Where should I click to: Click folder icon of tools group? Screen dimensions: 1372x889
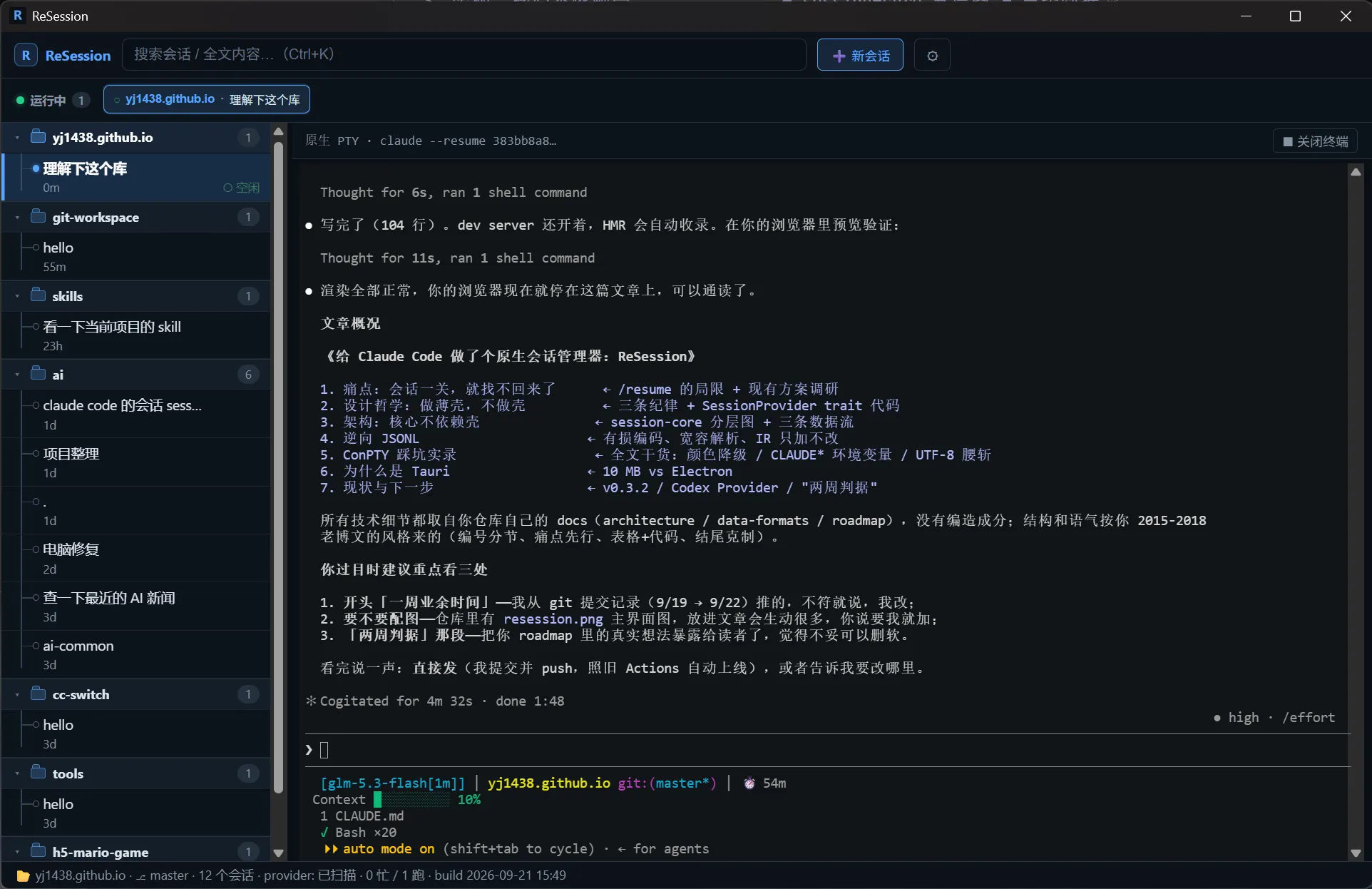tap(39, 773)
